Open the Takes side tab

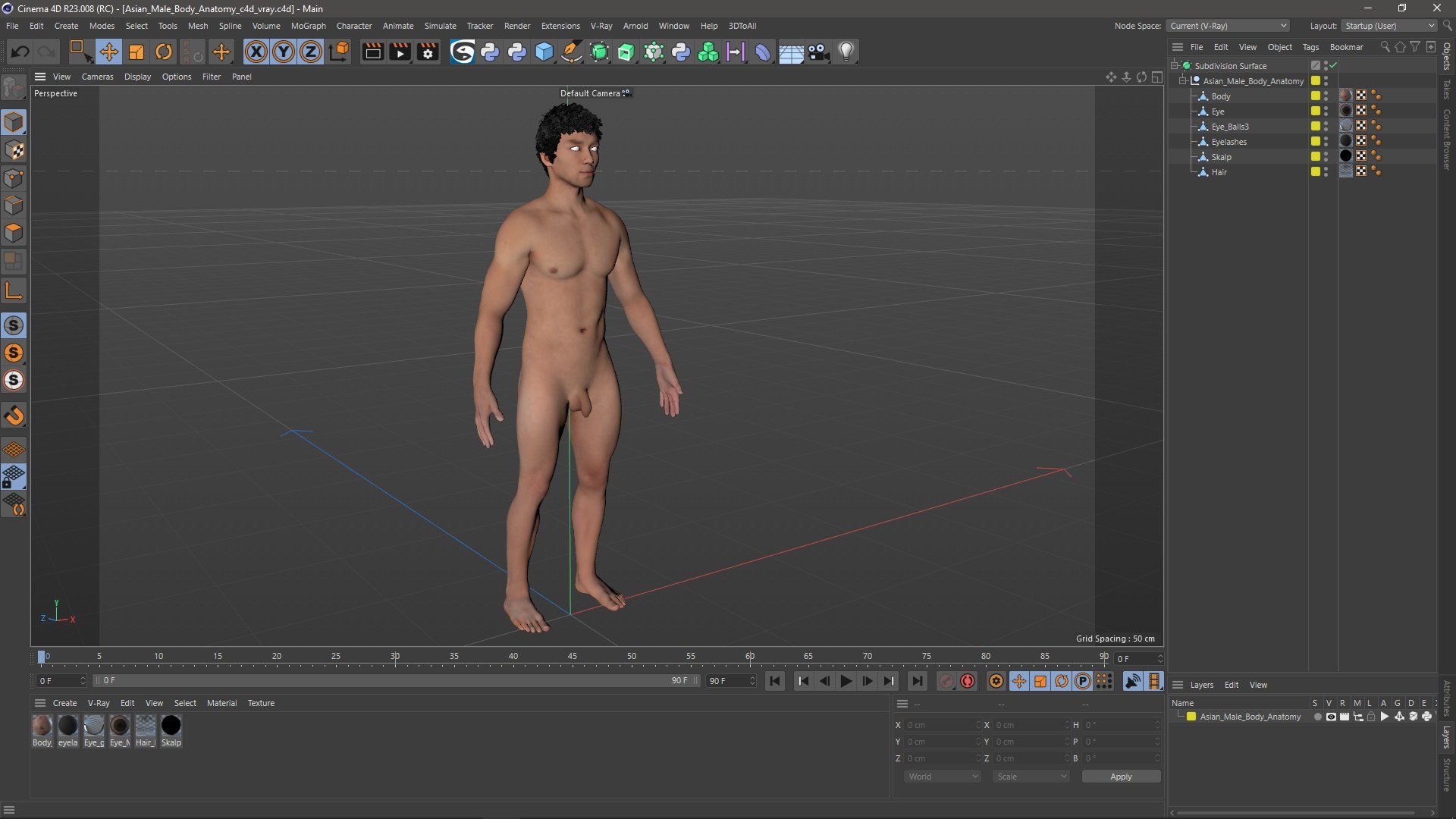point(1447,89)
